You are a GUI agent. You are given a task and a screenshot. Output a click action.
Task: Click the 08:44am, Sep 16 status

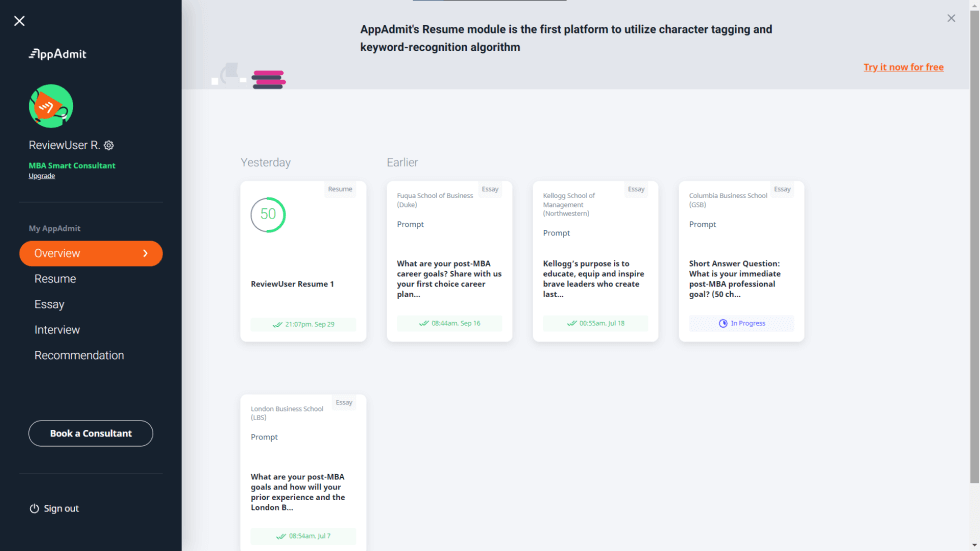449,324
